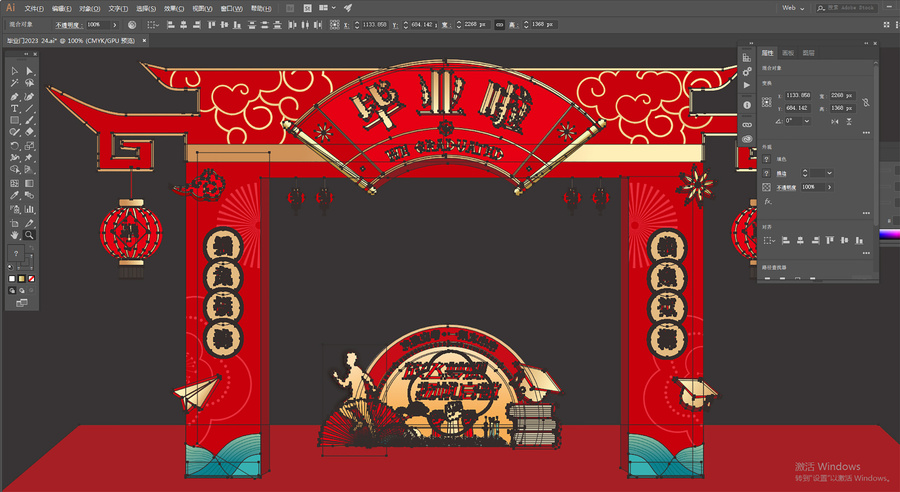Pick the Puppet Warp pin tool
This screenshot has width=900, height=492.
point(29,158)
